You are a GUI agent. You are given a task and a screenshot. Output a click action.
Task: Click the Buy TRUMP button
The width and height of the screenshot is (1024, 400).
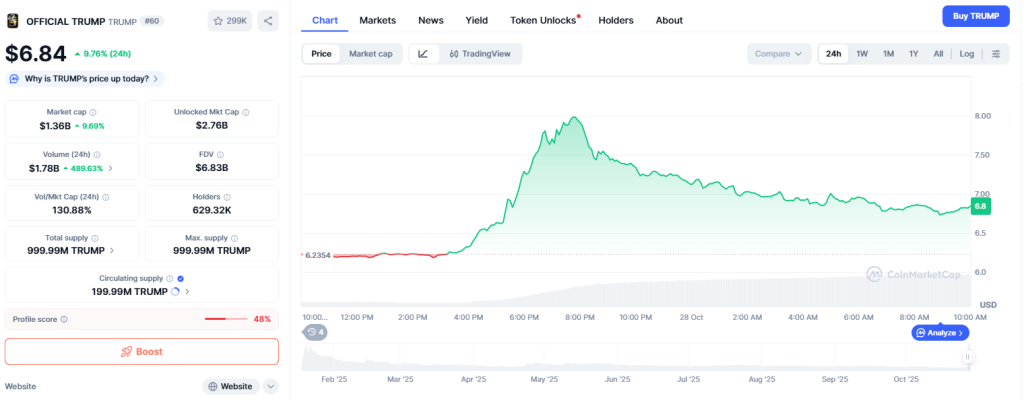[976, 16]
